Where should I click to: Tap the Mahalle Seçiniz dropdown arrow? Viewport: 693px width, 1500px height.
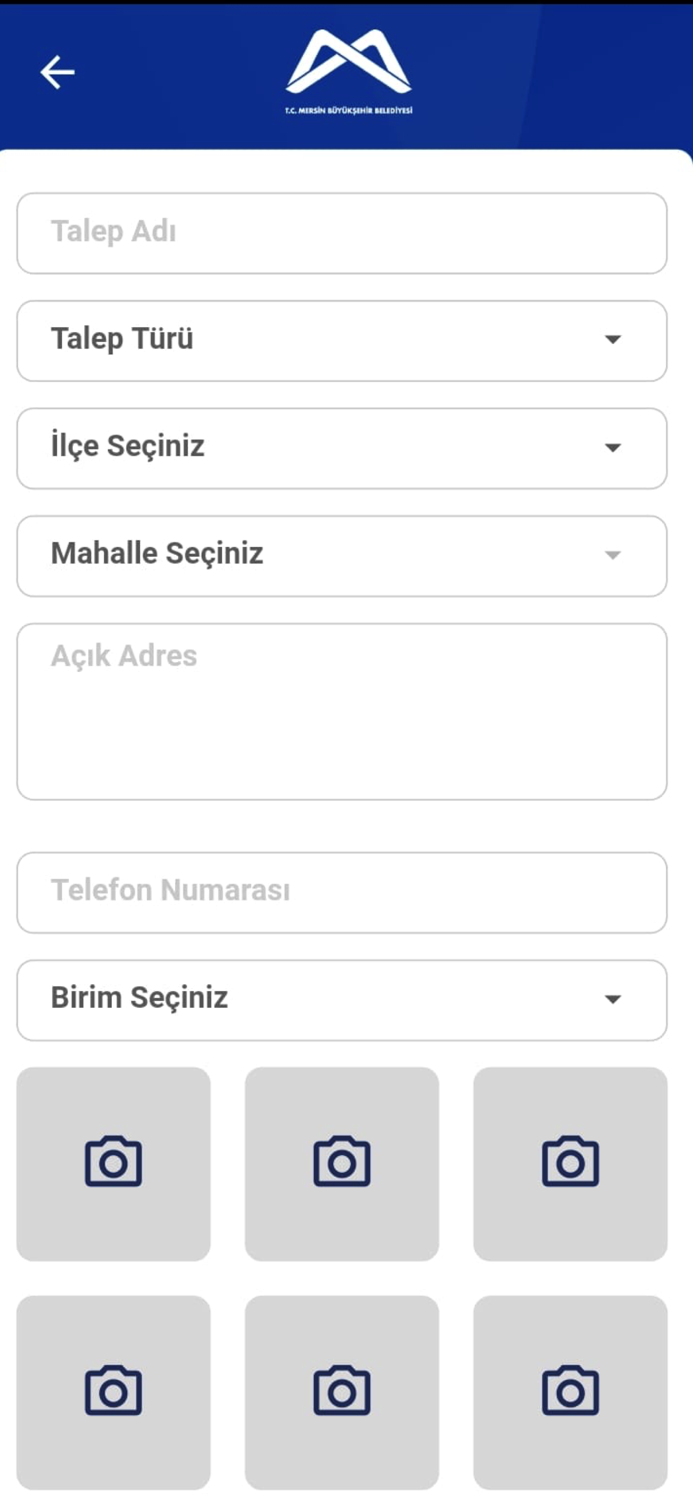pyautogui.click(x=613, y=556)
